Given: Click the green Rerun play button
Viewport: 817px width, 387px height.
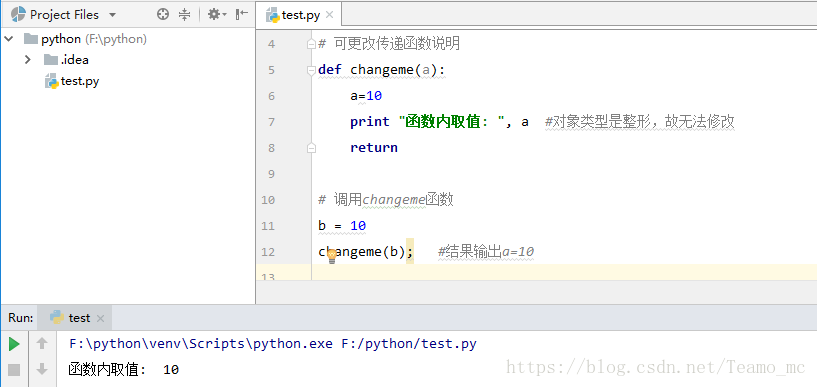Looking at the screenshot, I should point(14,344).
